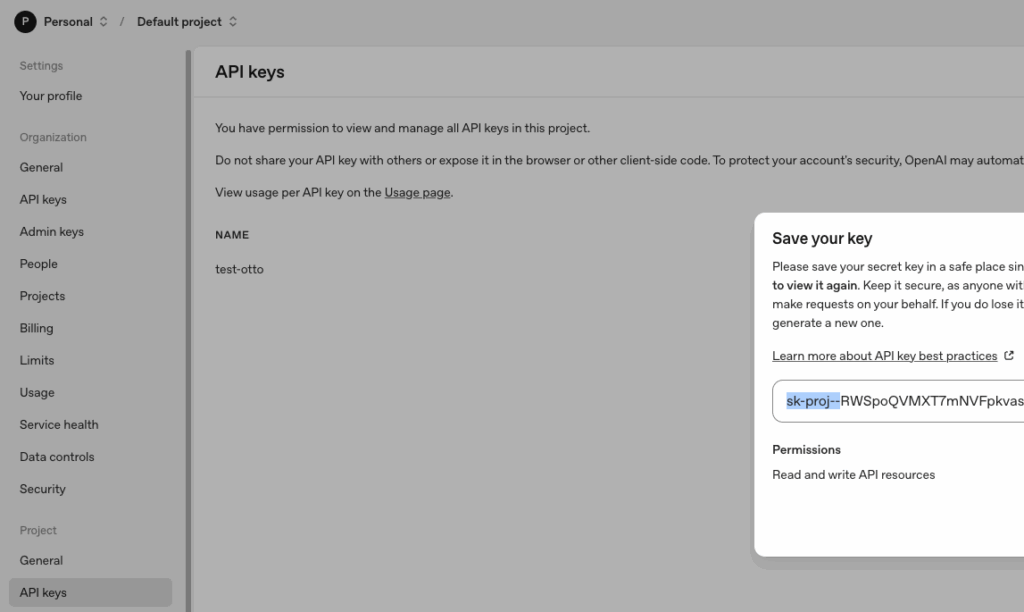Open project General settings
This screenshot has width=1024, height=612.
(41, 560)
